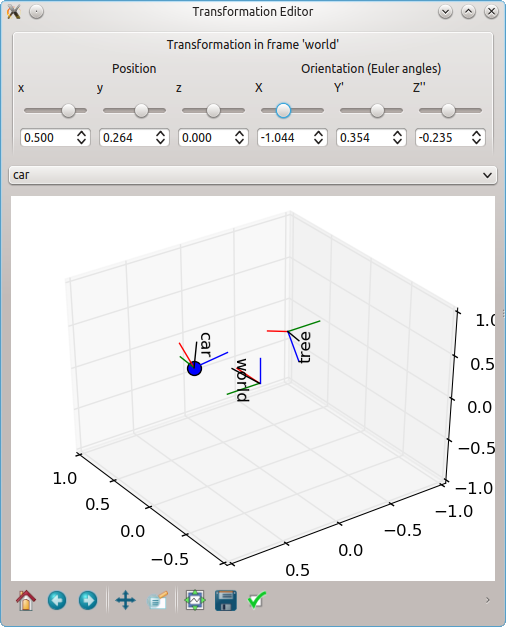Click 'Transformation in frame 'world'' heading
This screenshot has width=506, height=627.
point(253,44)
